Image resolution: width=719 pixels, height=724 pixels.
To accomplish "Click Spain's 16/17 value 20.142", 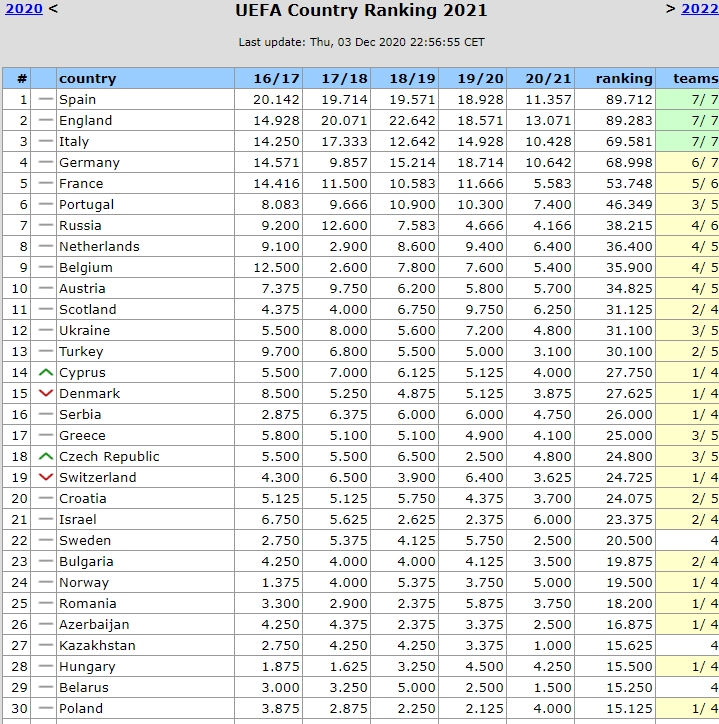I will coord(276,100).
